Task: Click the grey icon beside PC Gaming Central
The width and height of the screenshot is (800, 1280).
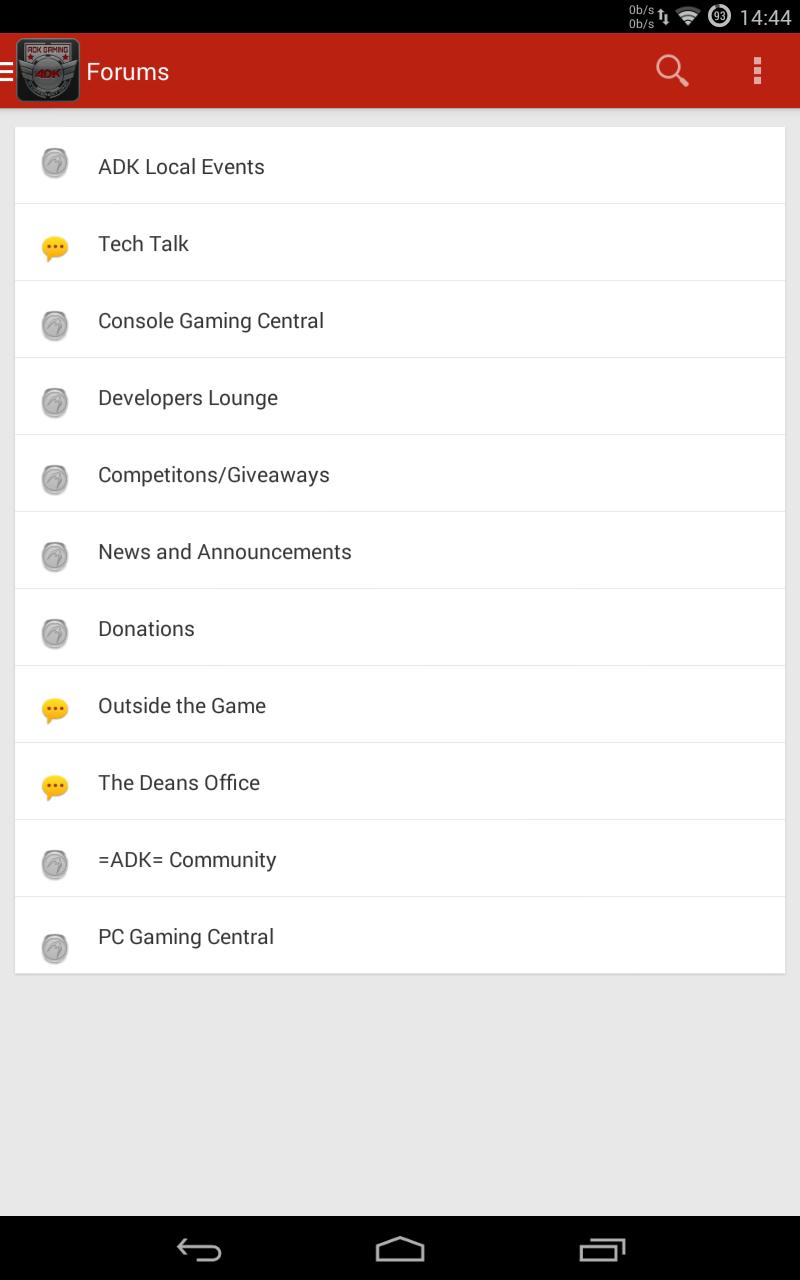Action: point(55,948)
